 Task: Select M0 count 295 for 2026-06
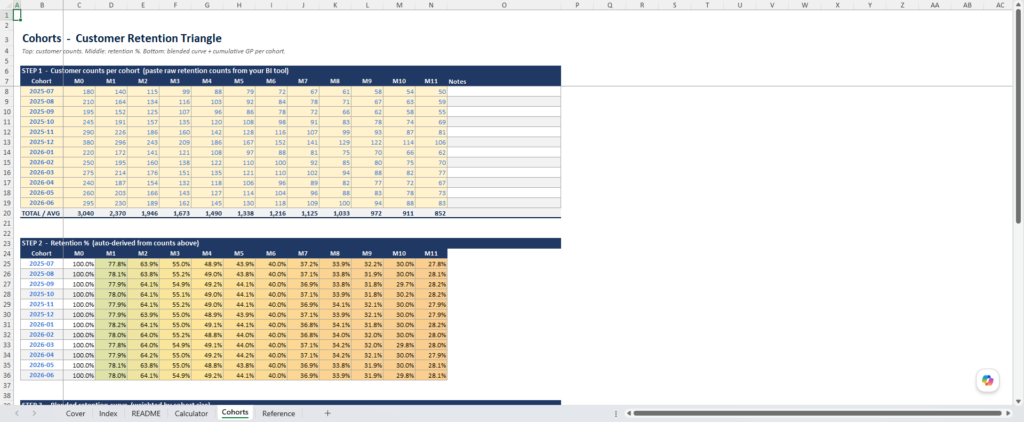(80, 203)
